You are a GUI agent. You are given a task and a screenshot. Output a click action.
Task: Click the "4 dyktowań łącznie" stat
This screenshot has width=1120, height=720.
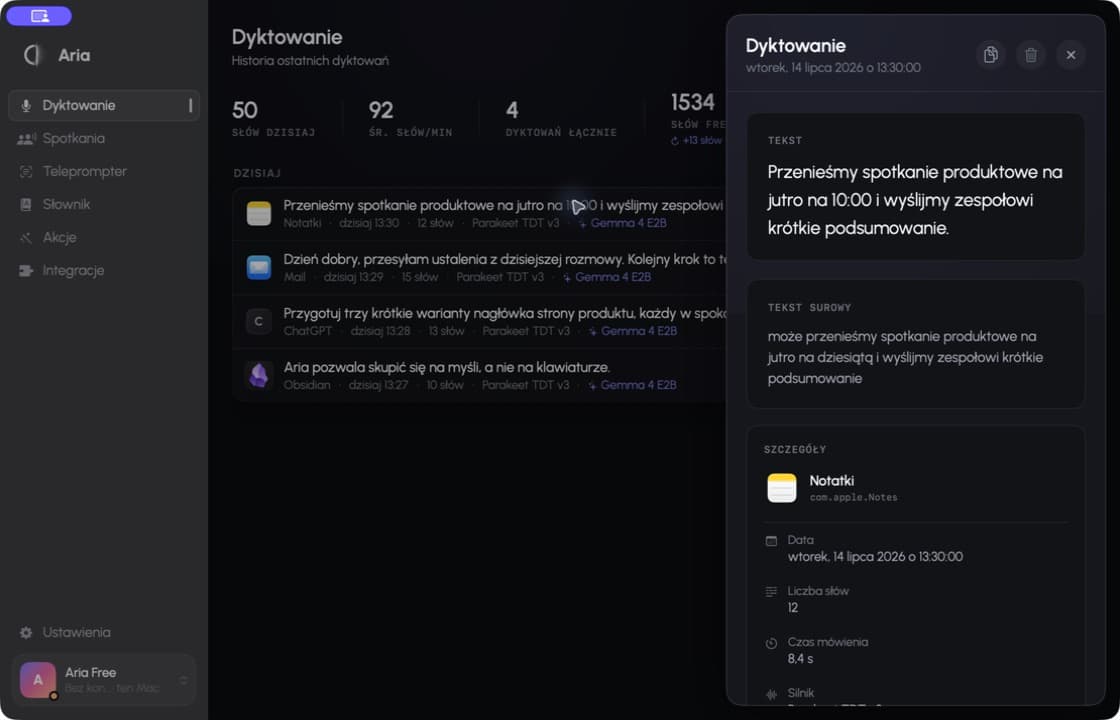(x=561, y=119)
